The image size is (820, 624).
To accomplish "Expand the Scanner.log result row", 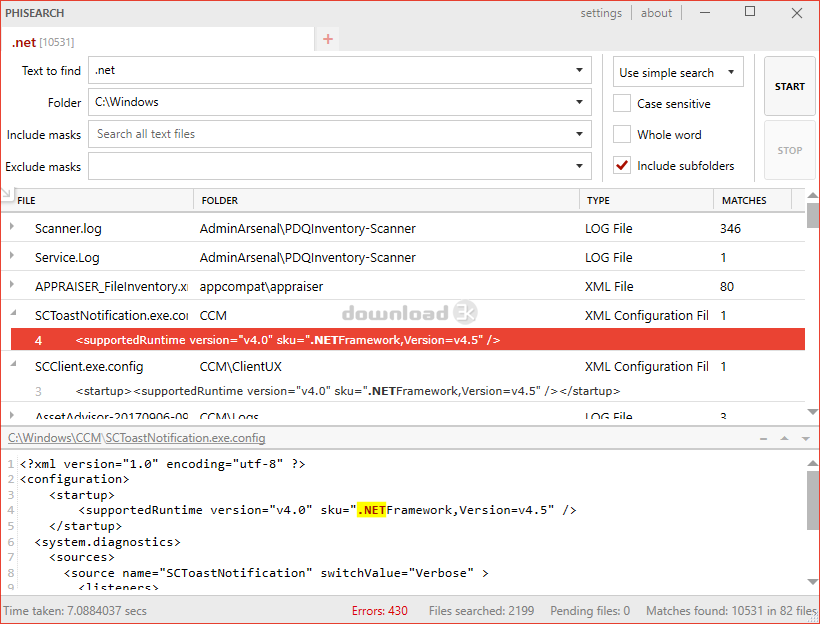I will pyautogui.click(x=12, y=226).
